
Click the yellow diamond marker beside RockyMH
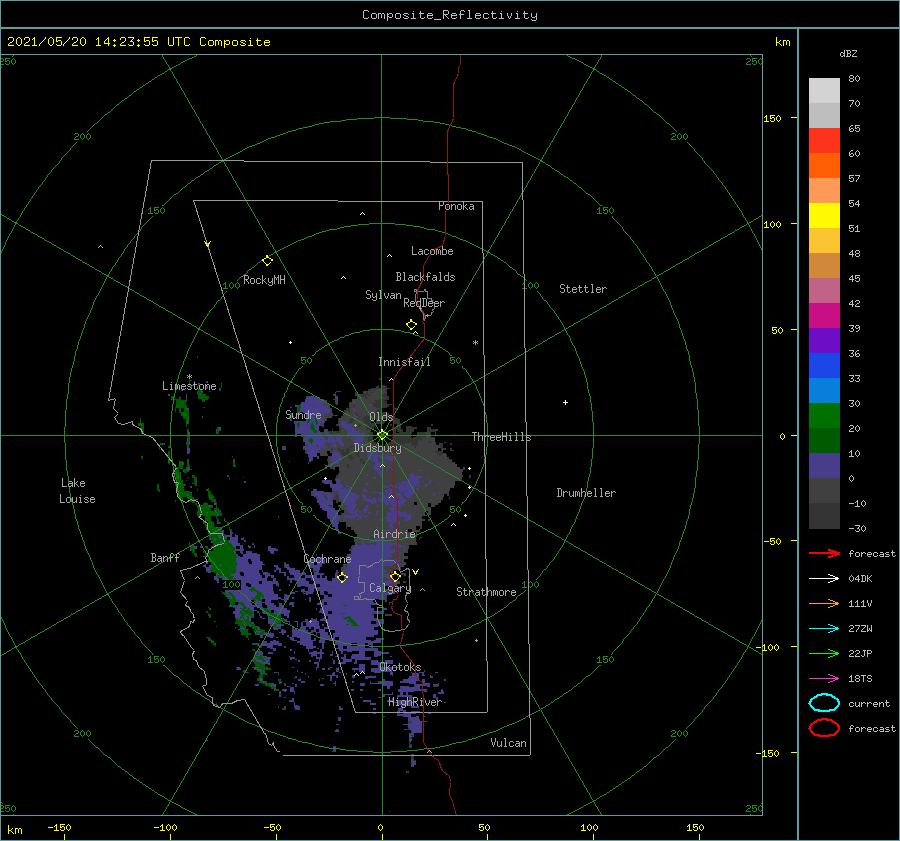pos(267,261)
